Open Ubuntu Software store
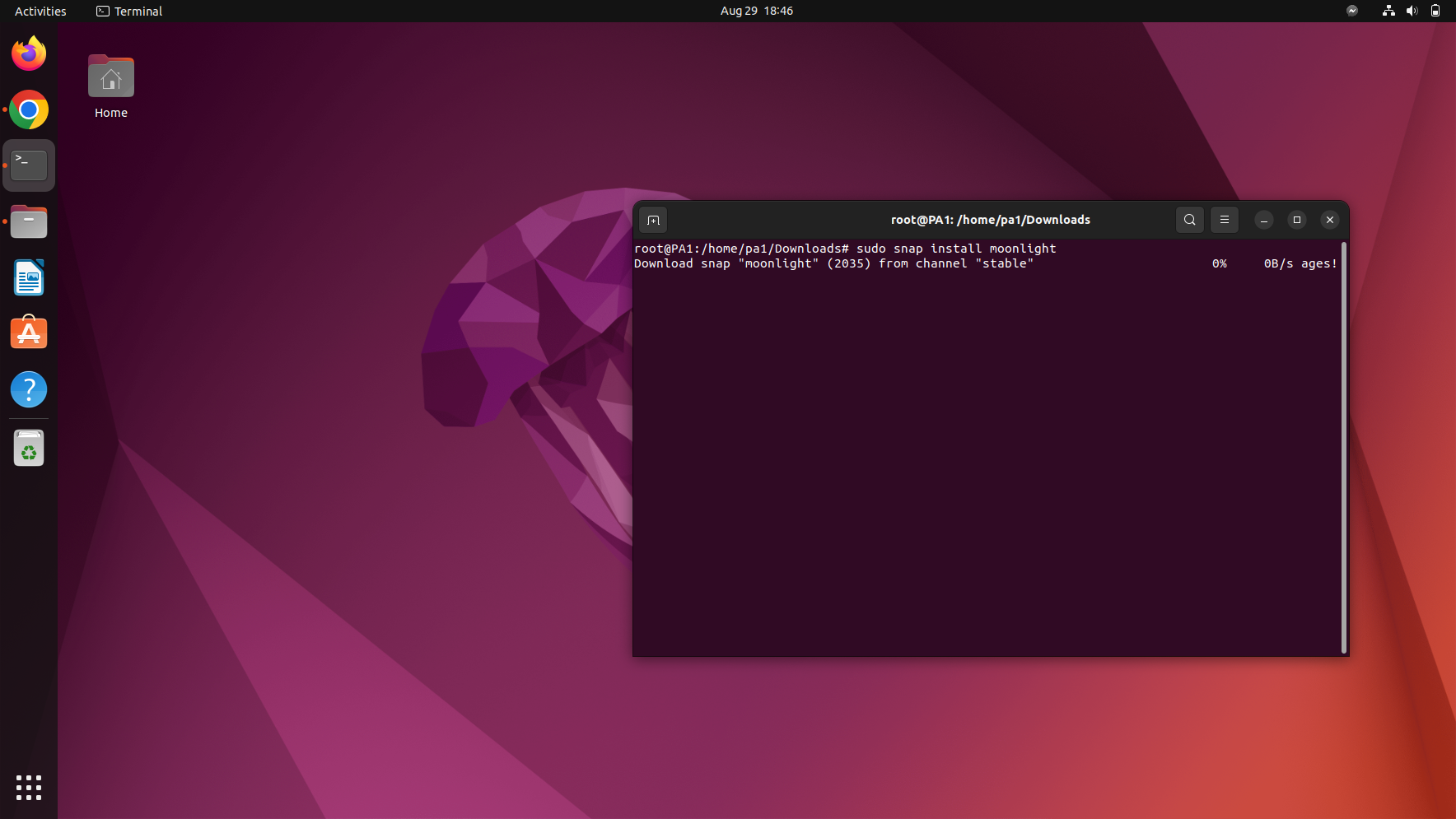The height and width of the screenshot is (819, 1456). point(29,333)
